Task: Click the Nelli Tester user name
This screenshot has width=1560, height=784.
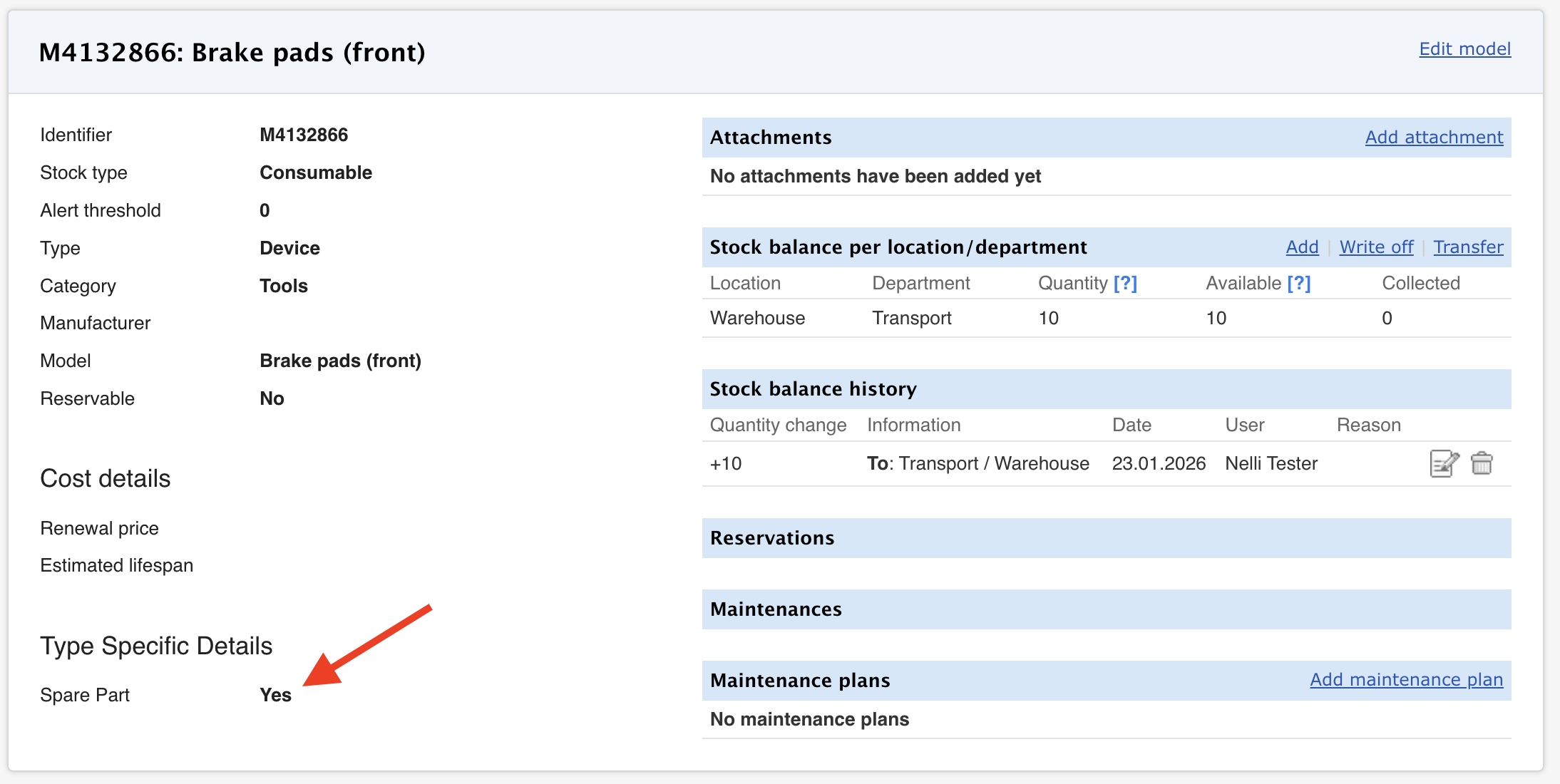Action: pos(1271,463)
